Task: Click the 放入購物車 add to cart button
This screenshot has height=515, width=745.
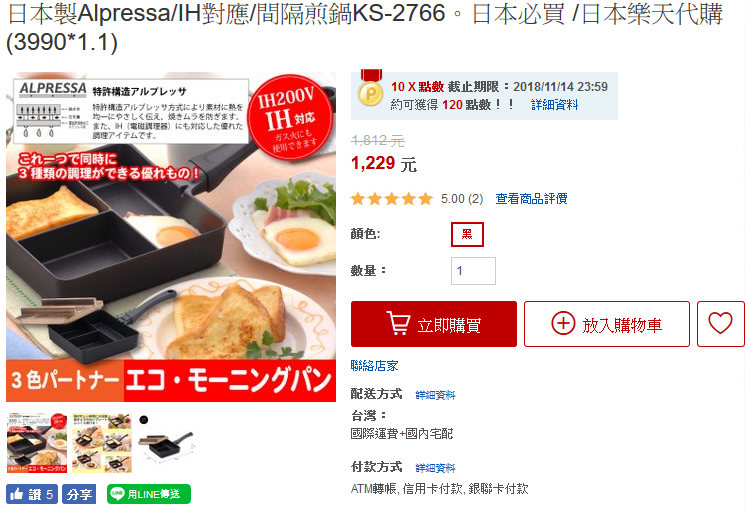Action: [x=607, y=324]
